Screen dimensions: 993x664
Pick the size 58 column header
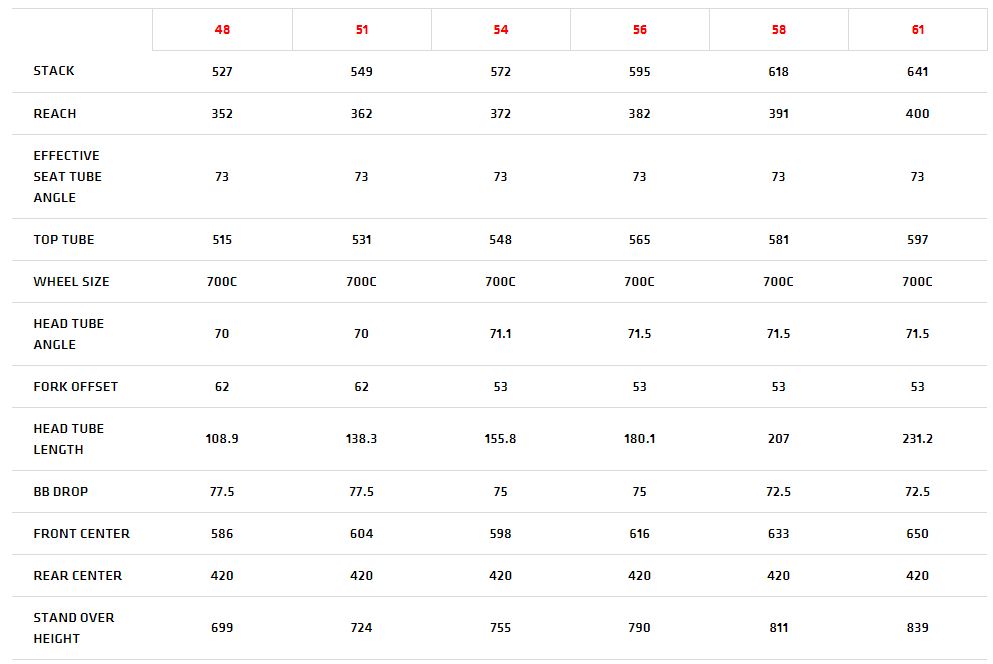(778, 30)
